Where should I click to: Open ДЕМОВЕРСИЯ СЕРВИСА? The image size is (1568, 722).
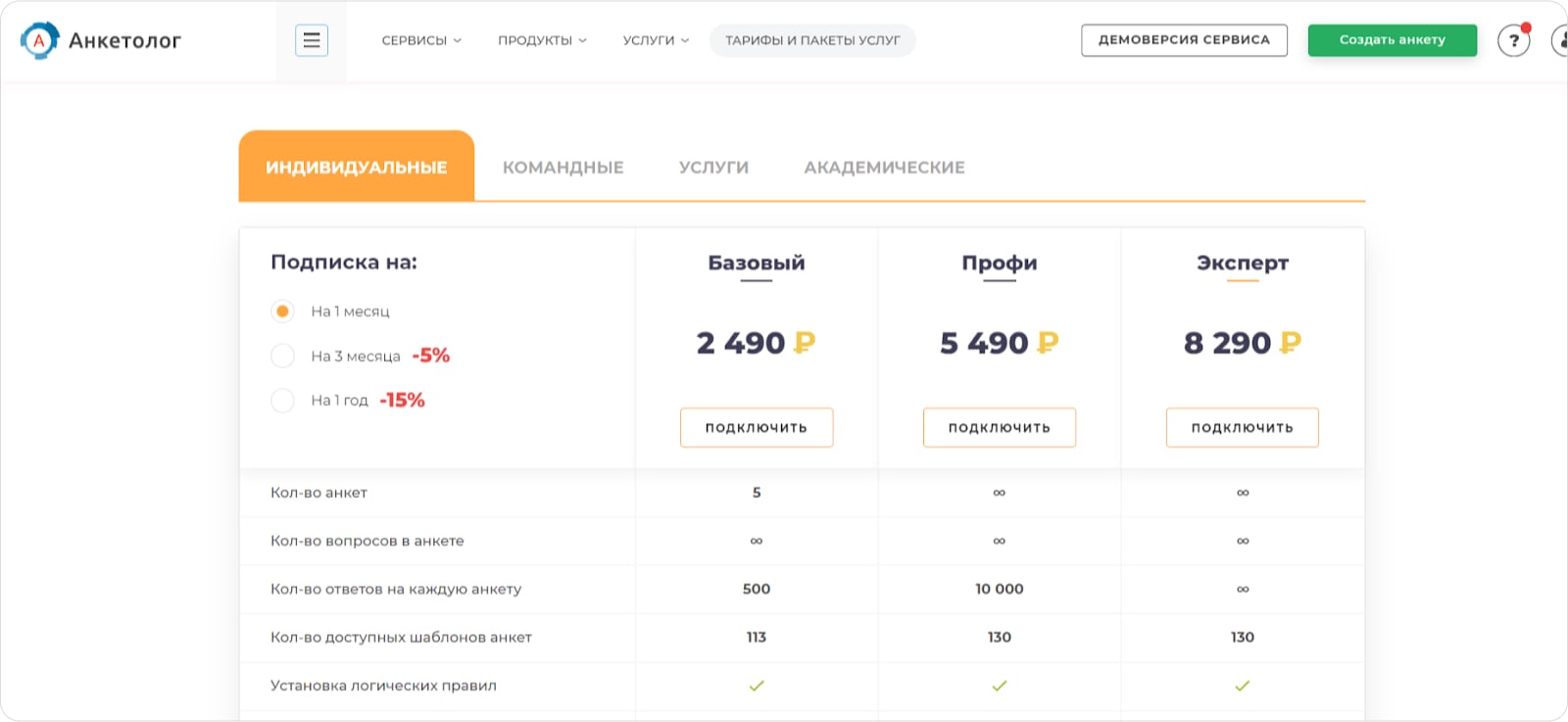1185,40
